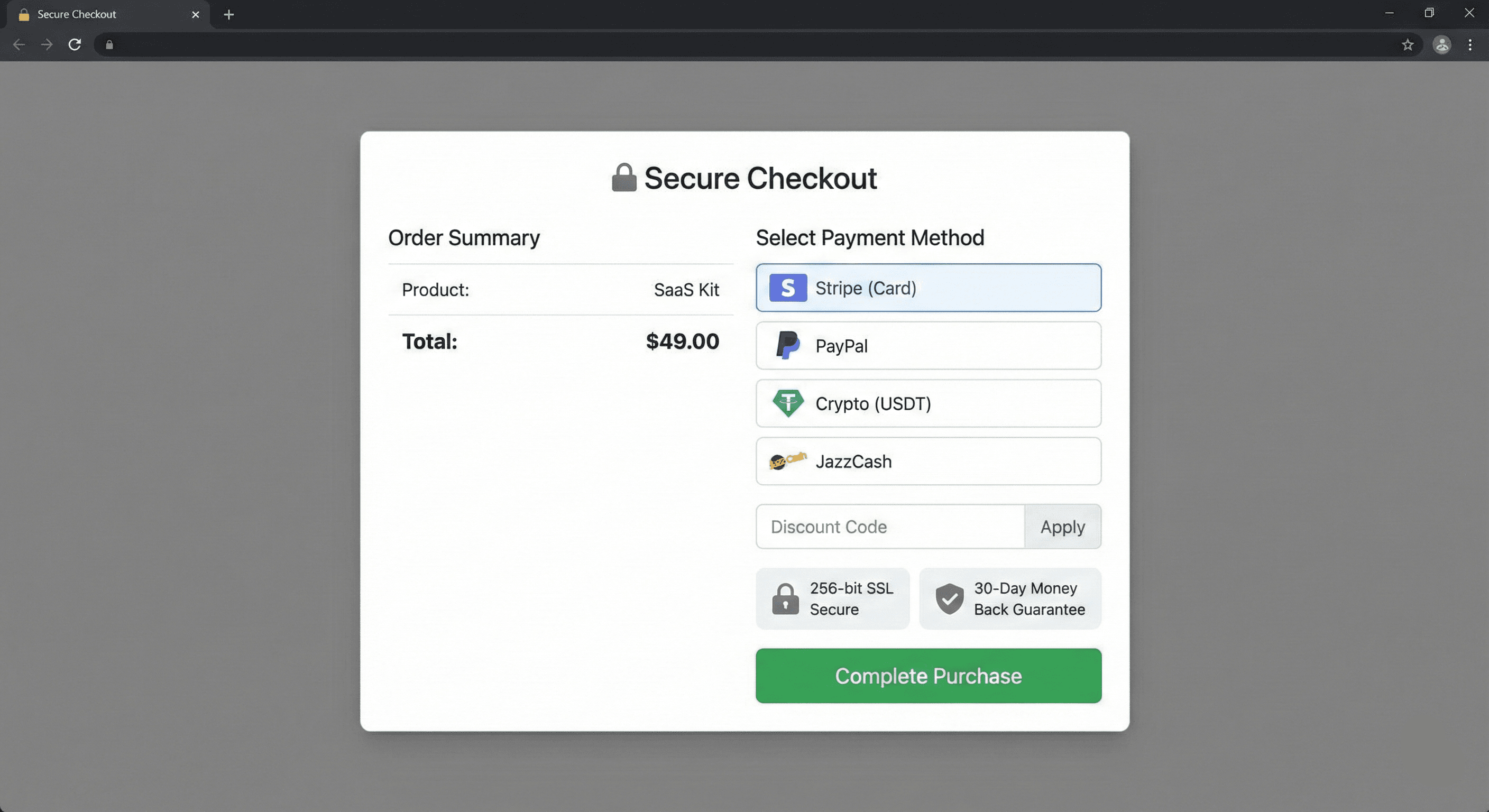1489x812 pixels.
Task: Click the Tether icon next to Crypto
Action: pyautogui.click(x=788, y=403)
